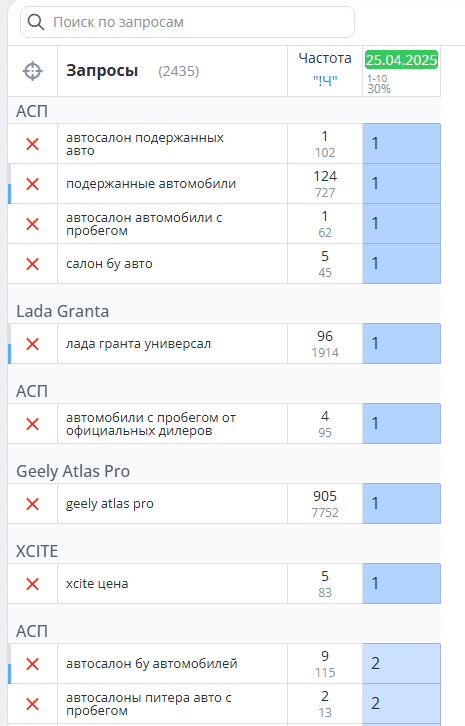Click the red X for 'салон бу авто'

coord(32,264)
